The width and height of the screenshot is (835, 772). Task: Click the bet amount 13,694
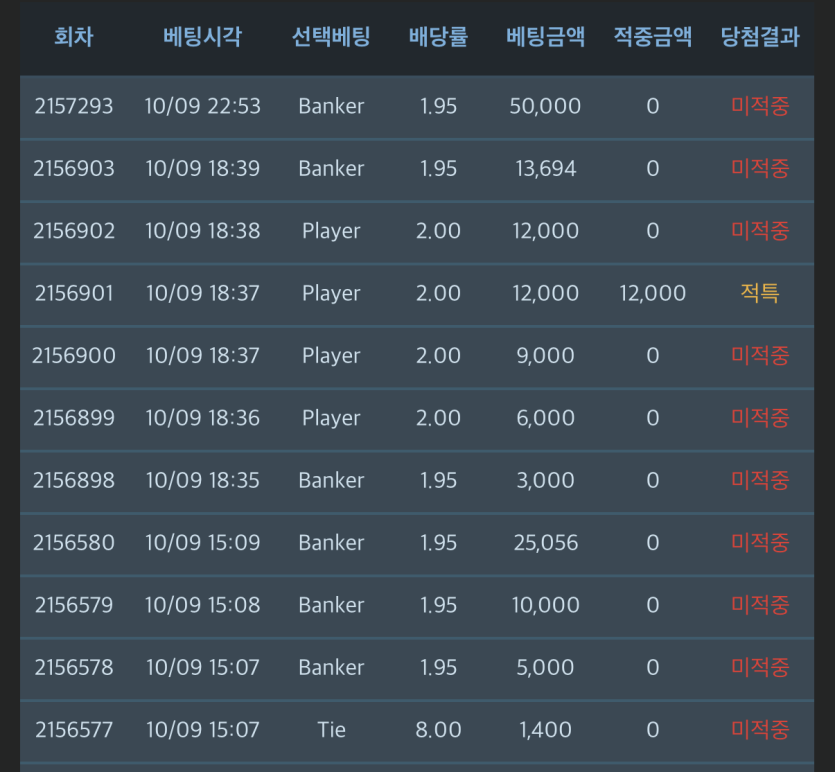click(x=545, y=168)
